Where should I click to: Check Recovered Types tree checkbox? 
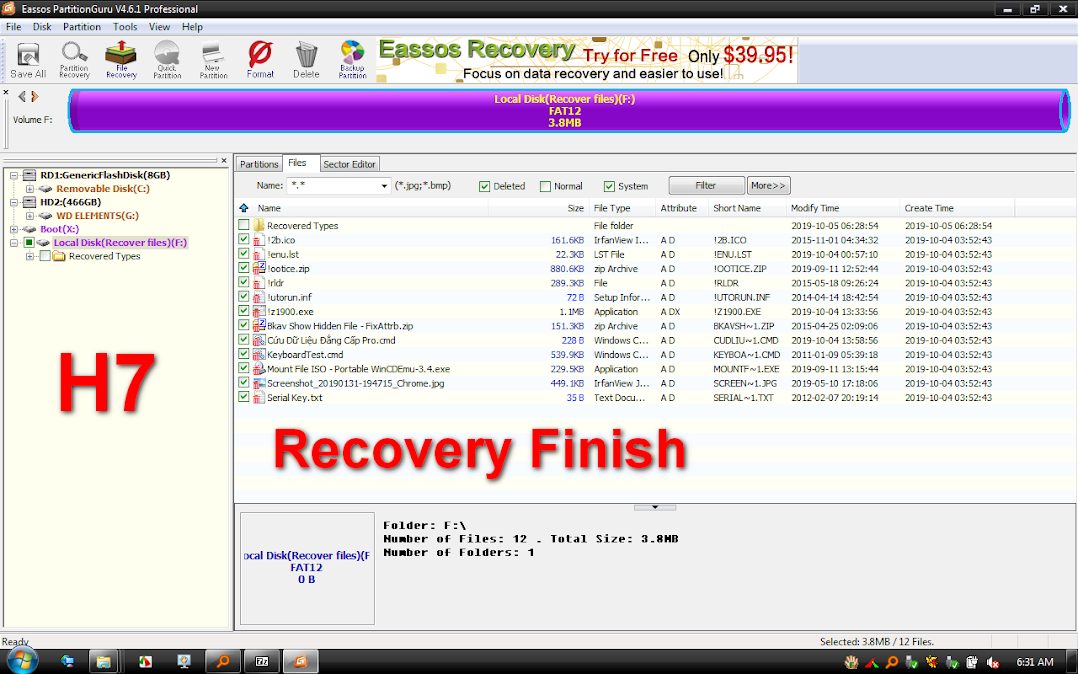click(x=45, y=256)
